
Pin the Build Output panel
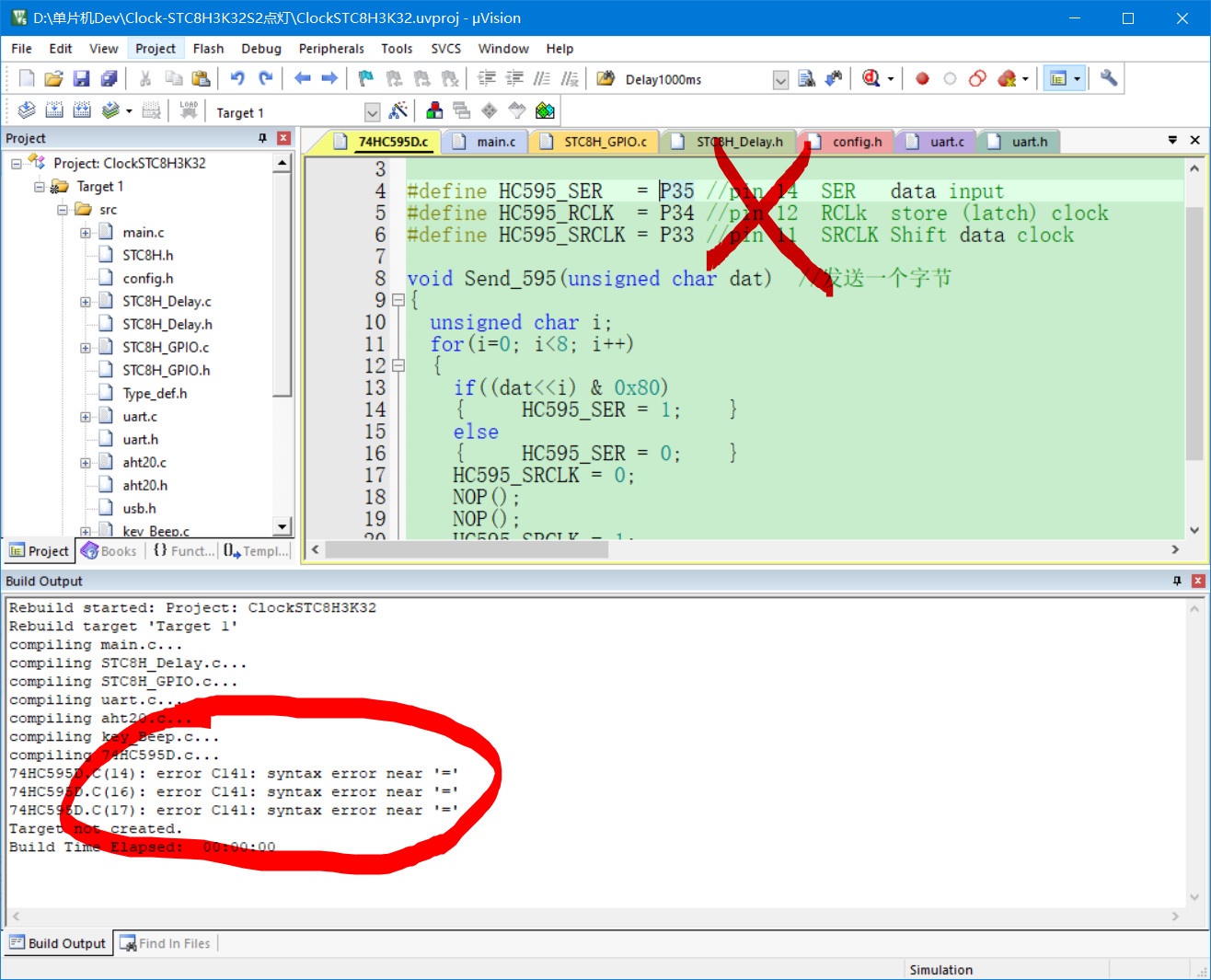pyautogui.click(x=1177, y=581)
